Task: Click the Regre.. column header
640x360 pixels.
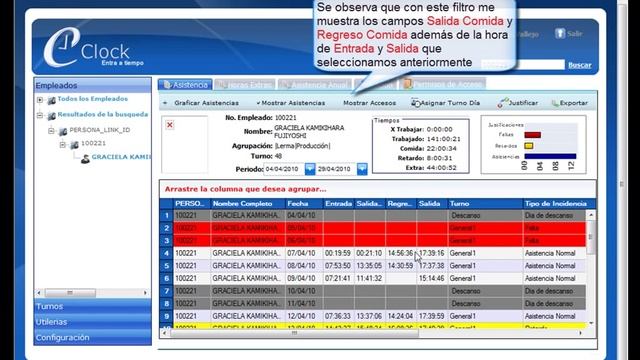Action: point(400,204)
